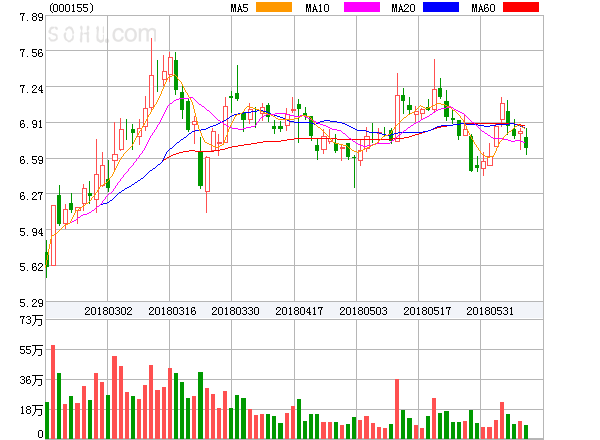Click the 5.94 price axis label
This screenshot has height=440, width=600.
pyautogui.click(x=31, y=232)
